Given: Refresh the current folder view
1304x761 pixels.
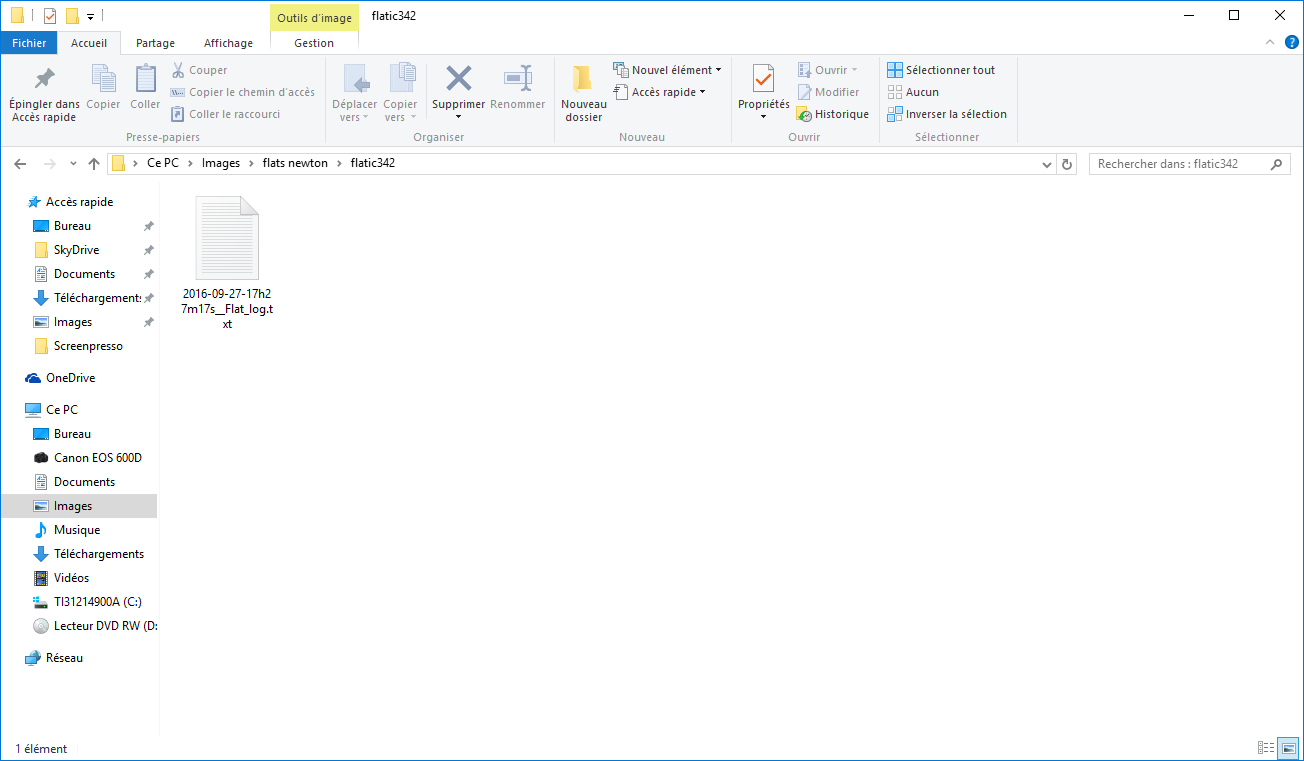Looking at the screenshot, I should 1067,164.
